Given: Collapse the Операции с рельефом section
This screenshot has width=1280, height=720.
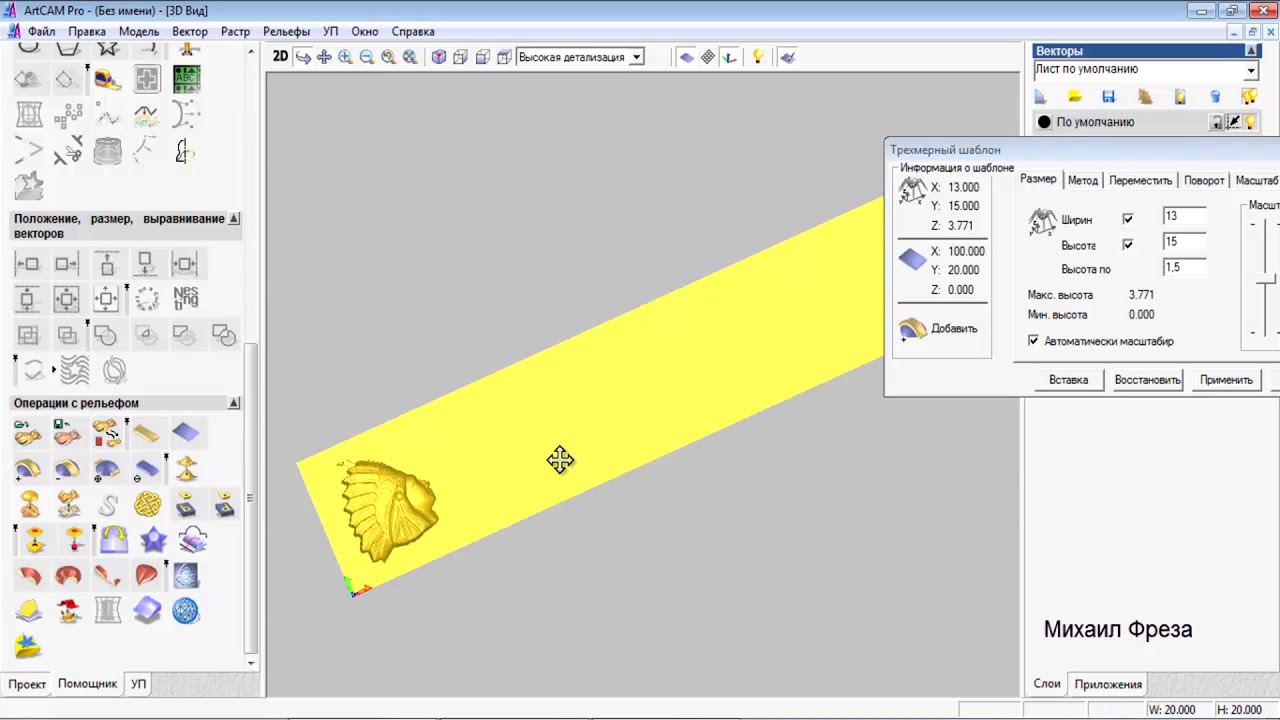Looking at the screenshot, I should click(x=234, y=403).
